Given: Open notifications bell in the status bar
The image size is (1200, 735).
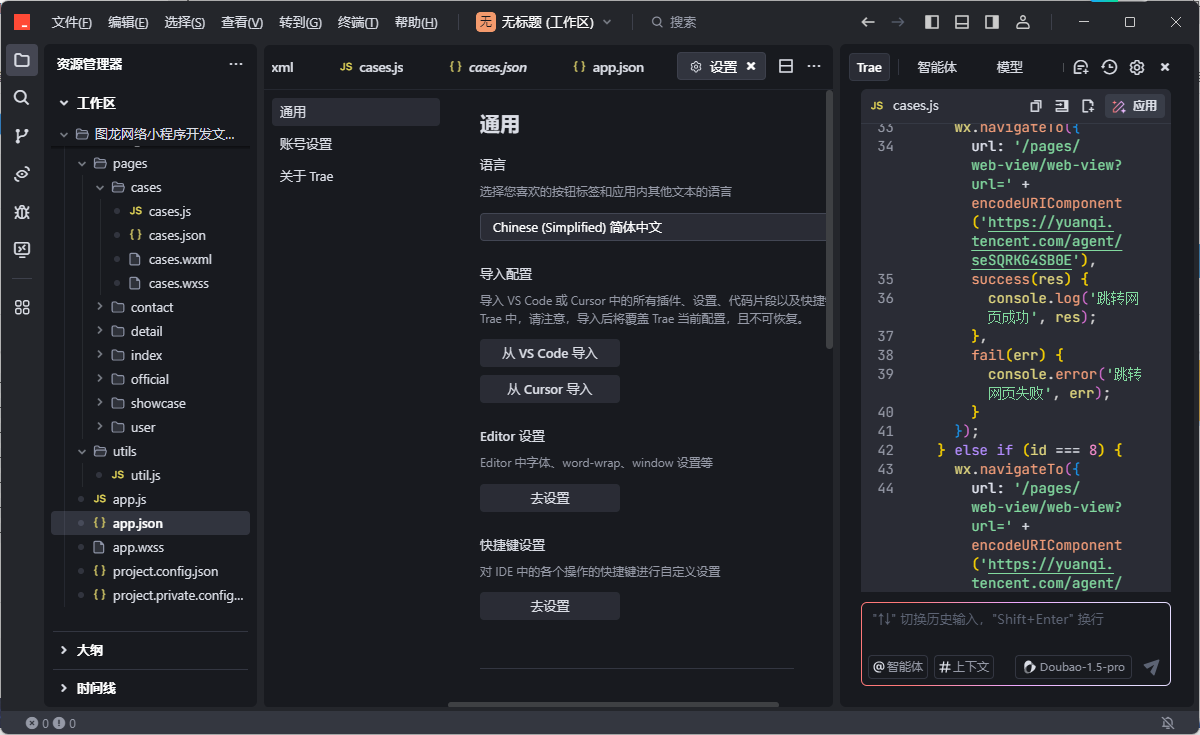Looking at the screenshot, I should [1167, 723].
